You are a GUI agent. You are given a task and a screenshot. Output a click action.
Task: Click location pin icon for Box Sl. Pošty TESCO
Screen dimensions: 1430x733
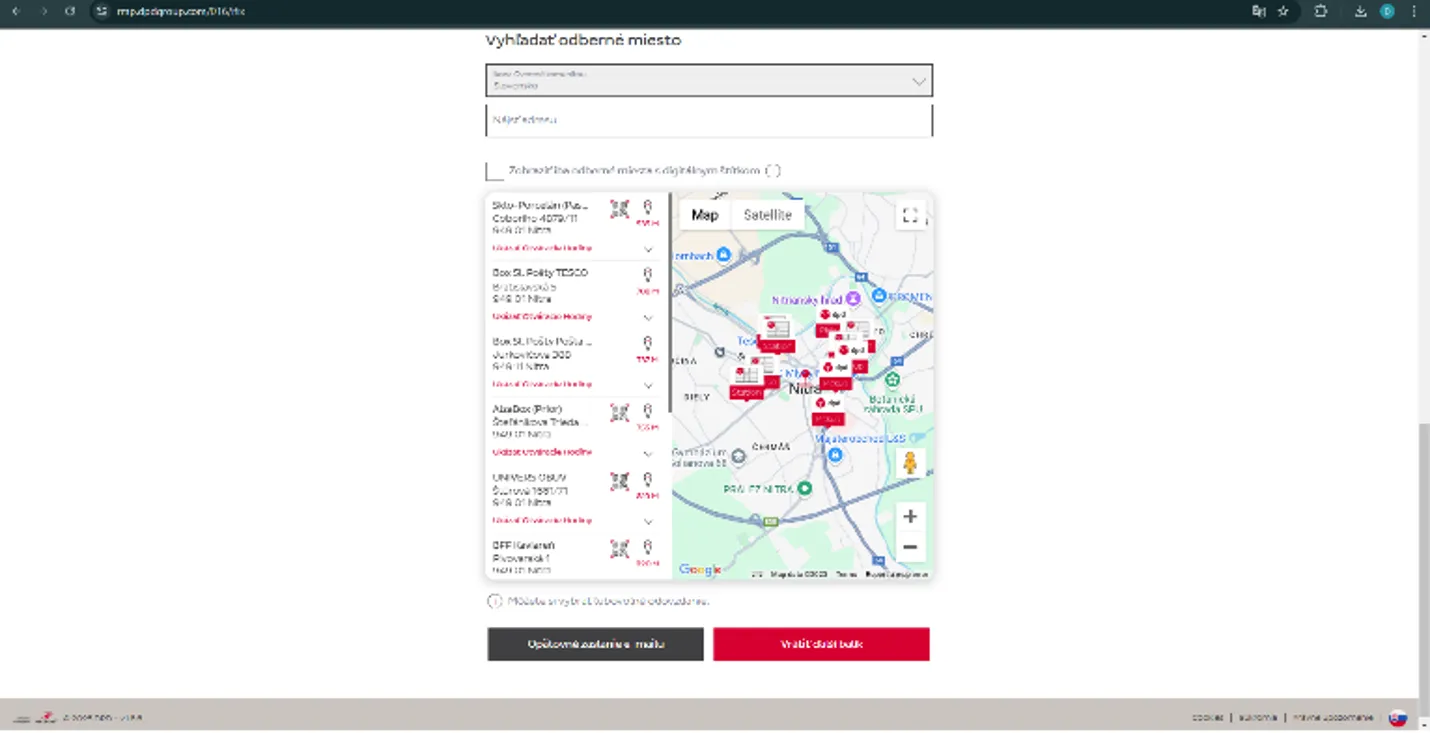tap(647, 275)
